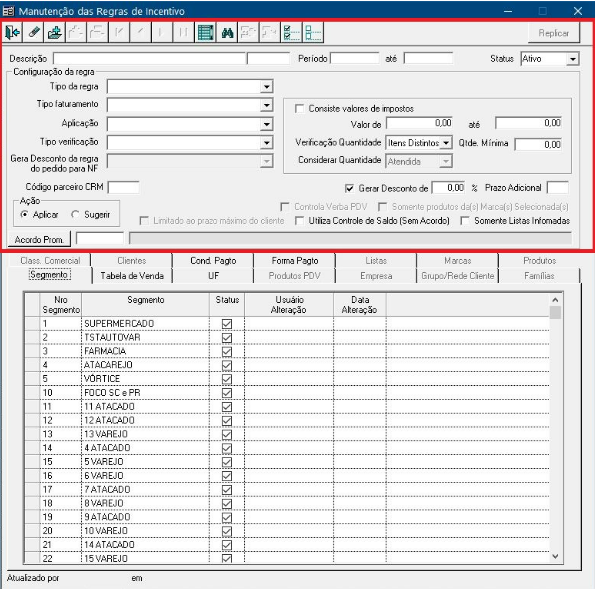595x589 pixels.
Task: Click the Valor de amount field
Action: tap(419, 123)
